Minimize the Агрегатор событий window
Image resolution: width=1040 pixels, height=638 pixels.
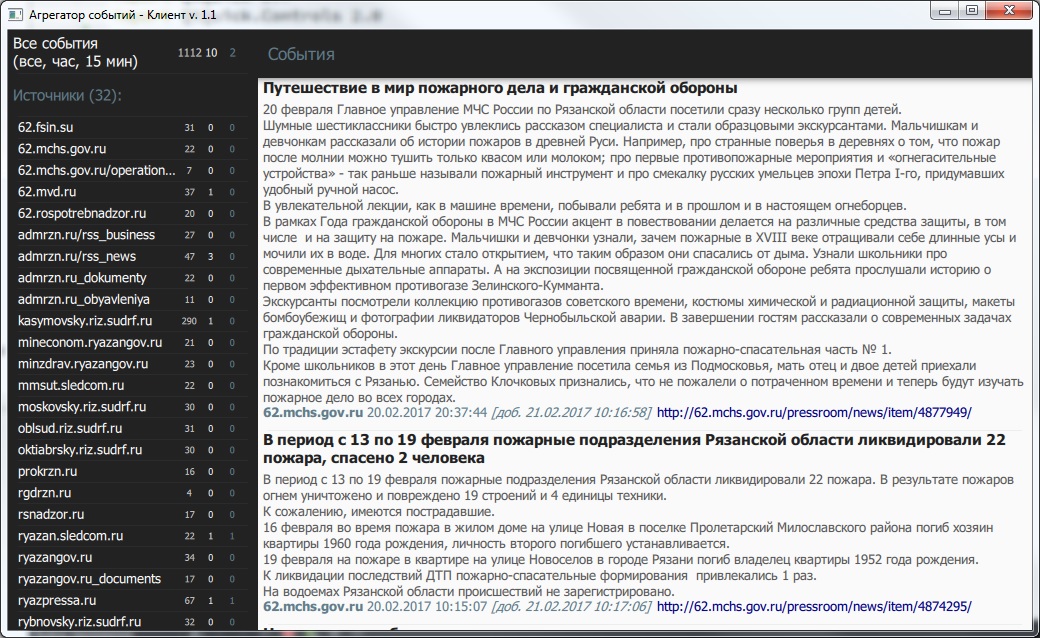point(944,11)
